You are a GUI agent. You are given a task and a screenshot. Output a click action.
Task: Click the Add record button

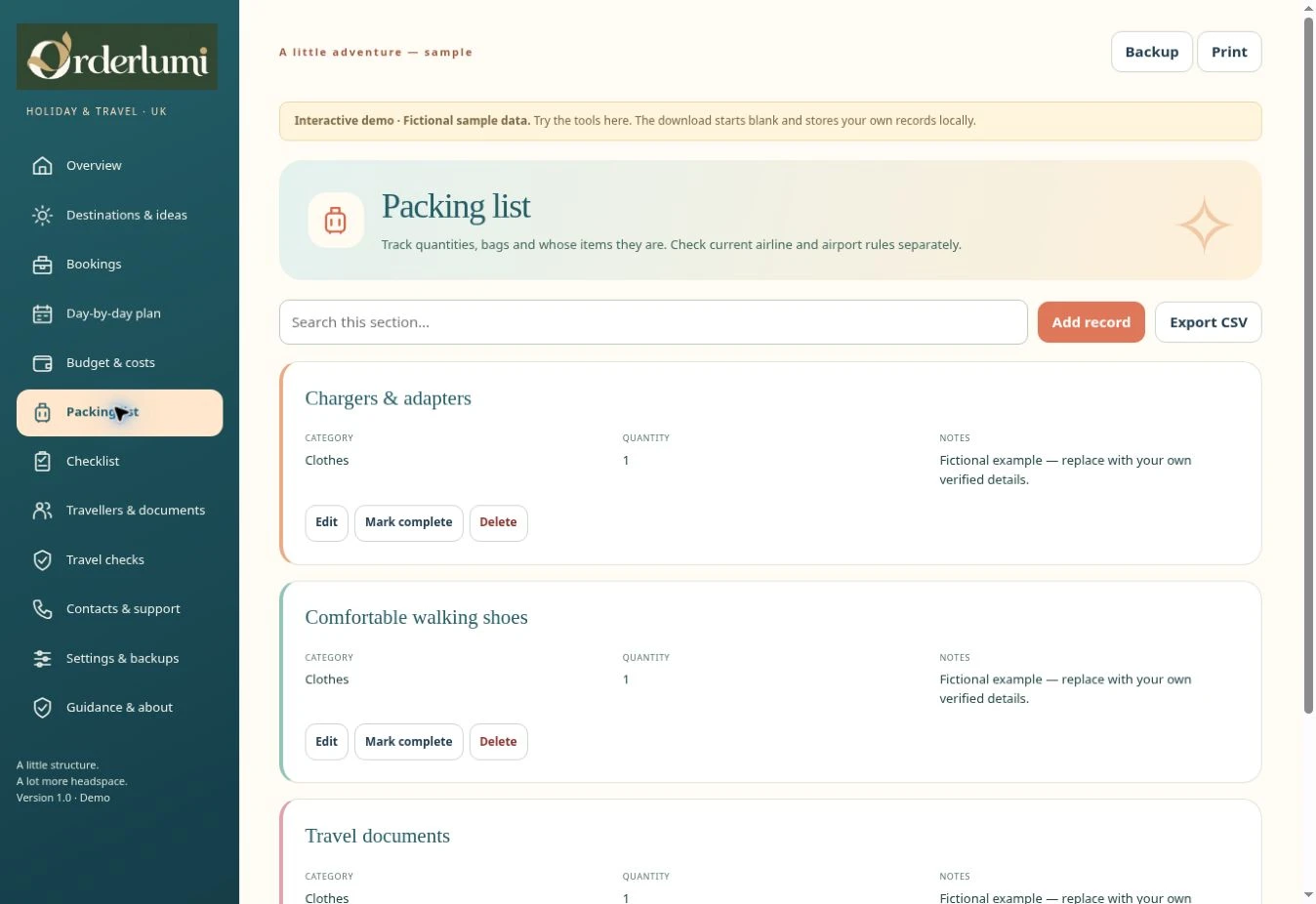[1090, 322]
